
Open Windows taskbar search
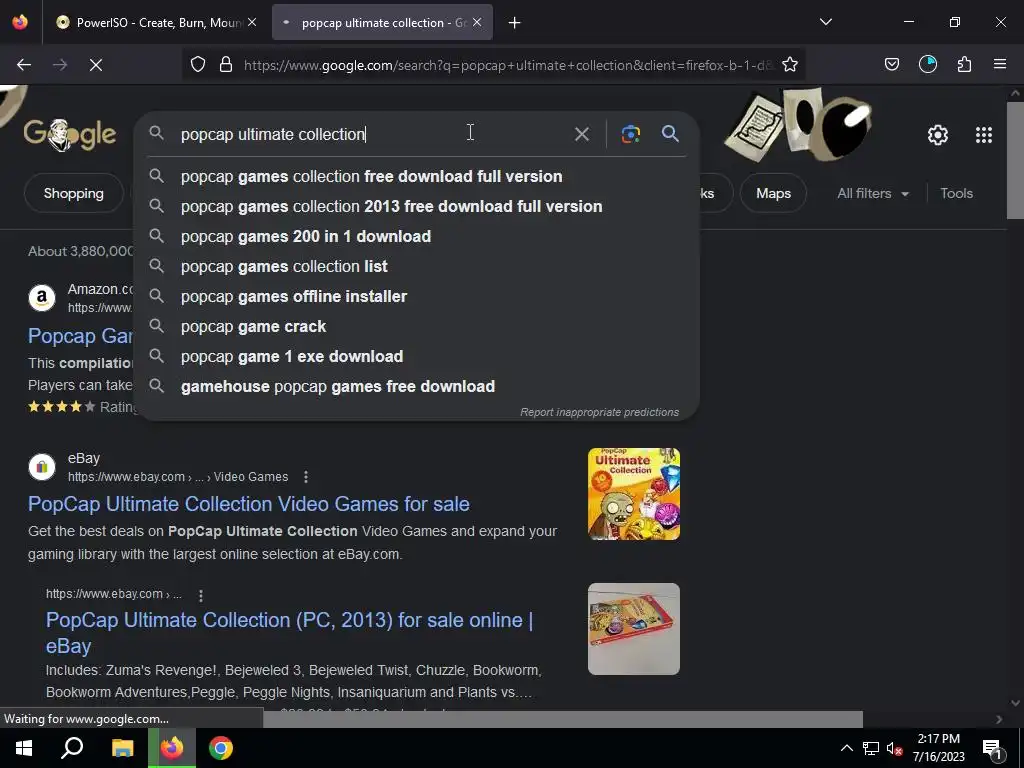pos(72,748)
